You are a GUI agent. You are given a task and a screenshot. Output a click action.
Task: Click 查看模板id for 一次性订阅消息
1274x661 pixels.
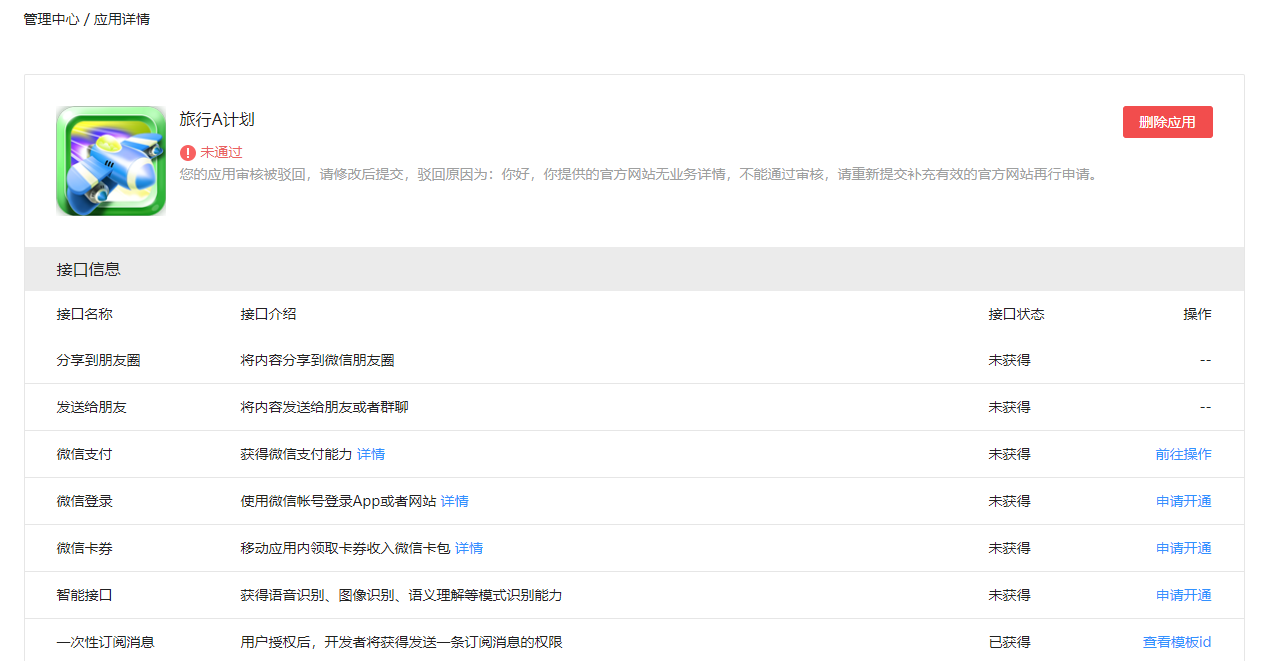tap(1177, 642)
